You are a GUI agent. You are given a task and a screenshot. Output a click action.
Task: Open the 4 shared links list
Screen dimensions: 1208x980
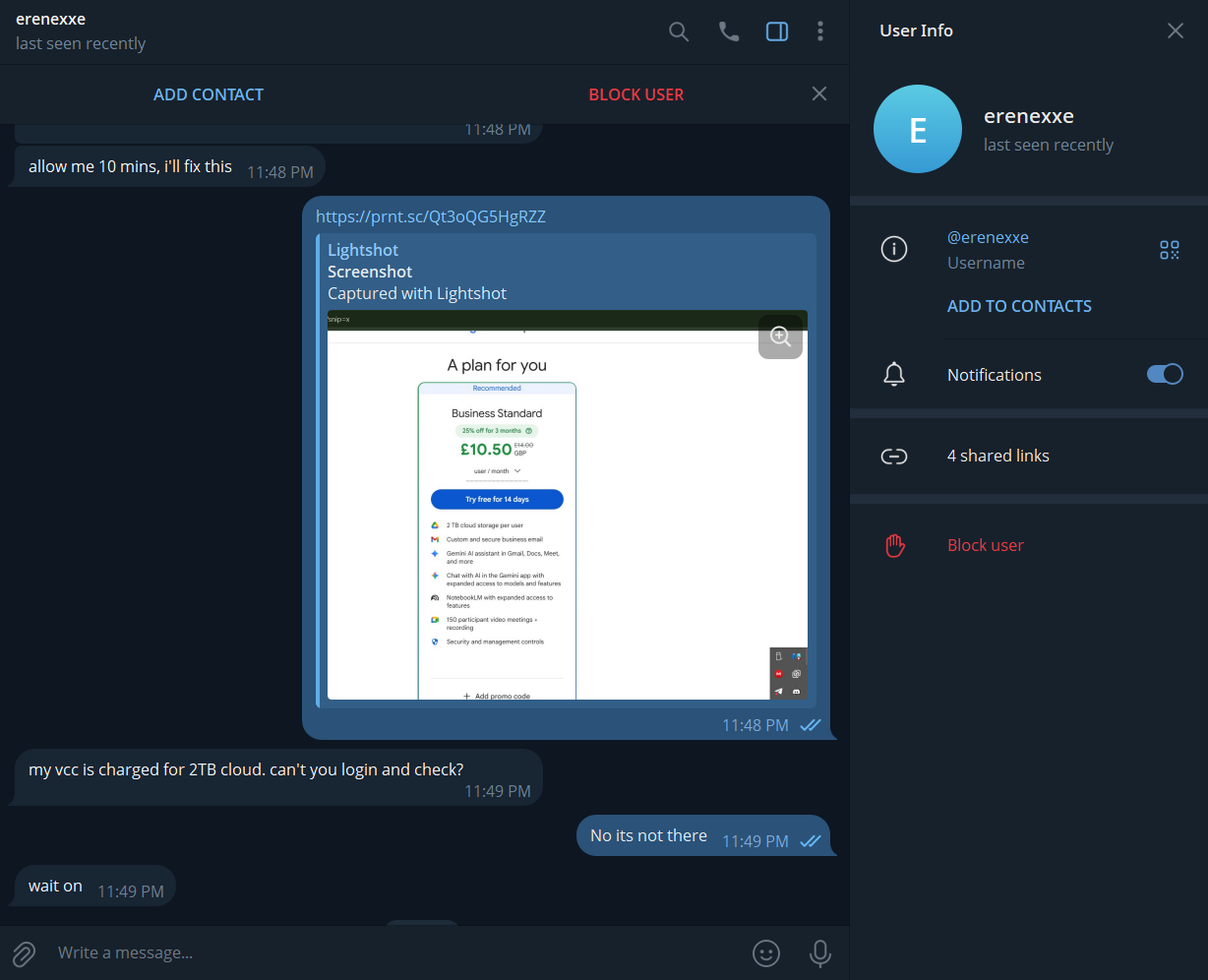pyautogui.click(x=1028, y=456)
